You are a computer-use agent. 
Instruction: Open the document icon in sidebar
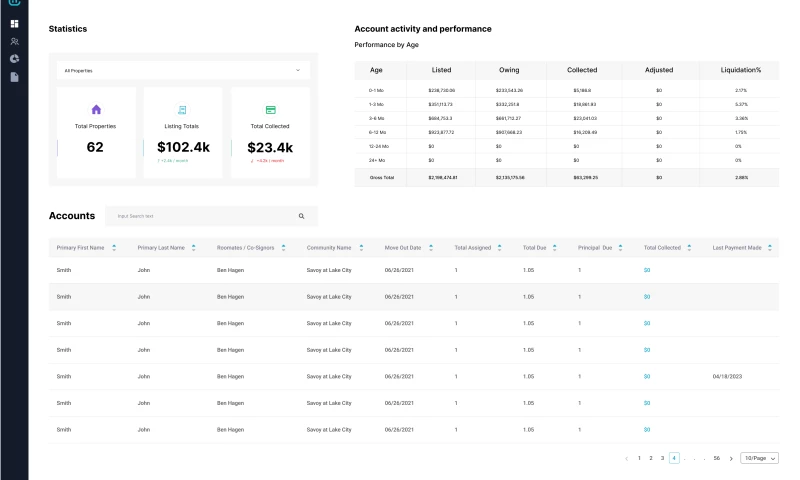tap(14, 77)
